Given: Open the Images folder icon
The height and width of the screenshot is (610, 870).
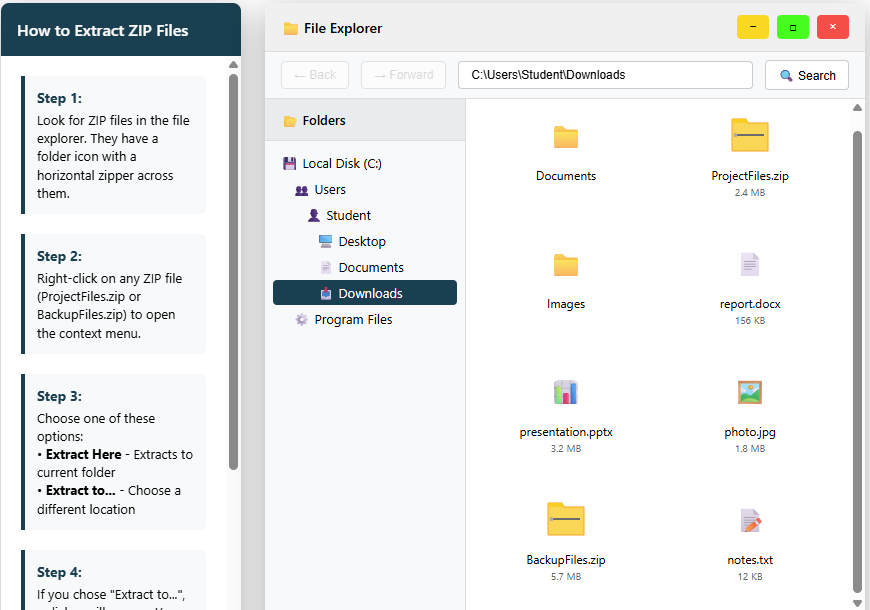Looking at the screenshot, I should 566,265.
